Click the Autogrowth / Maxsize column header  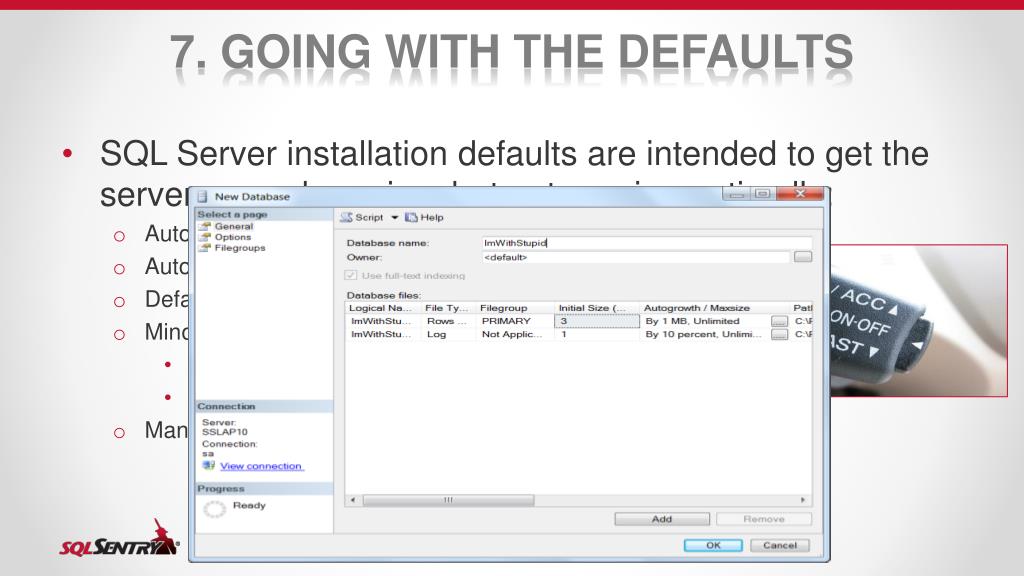(714, 308)
